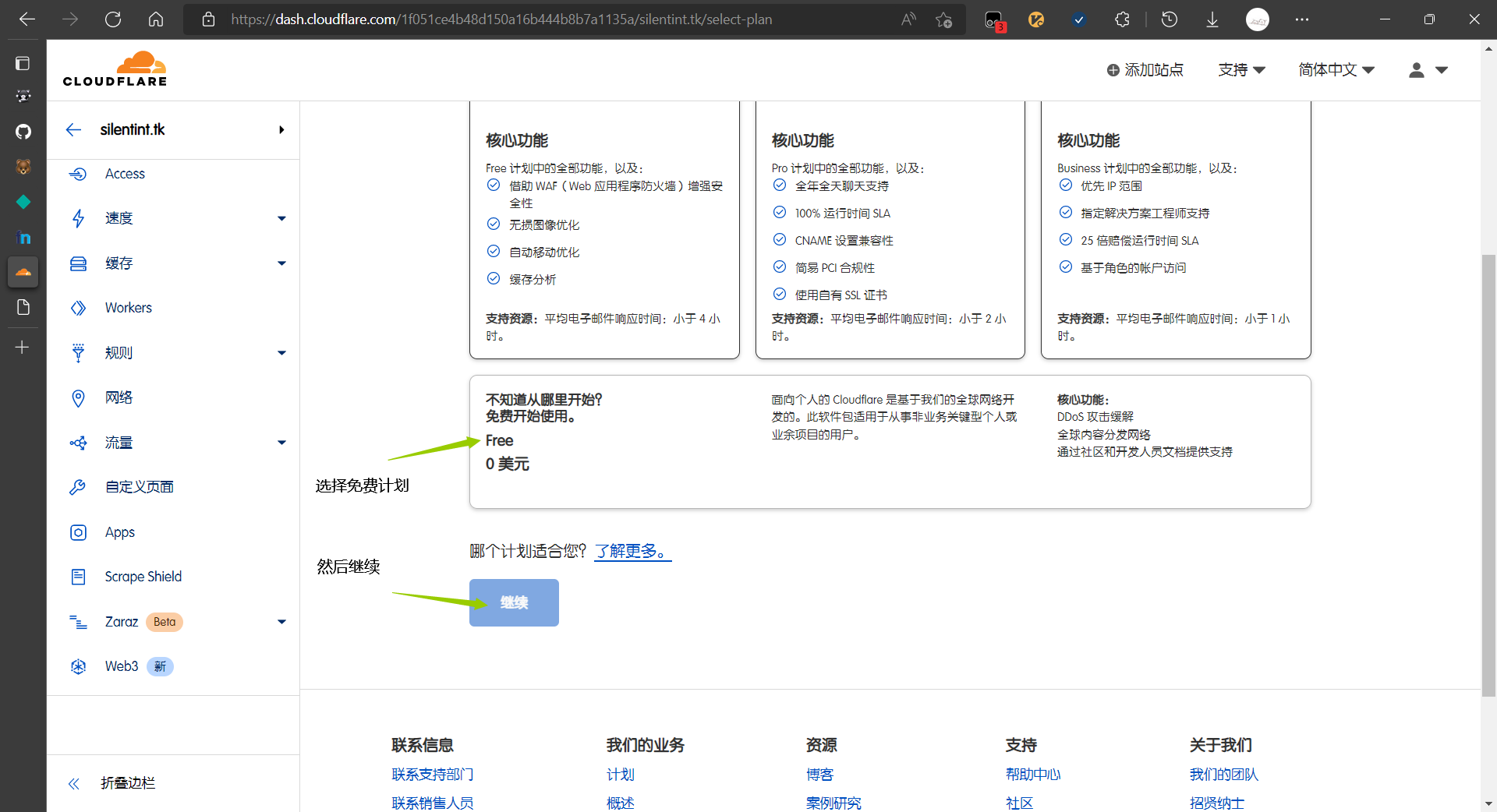This screenshot has width=1497, height=812.
Task: Click the Cloudflare logo
Action: coord(115,69)
